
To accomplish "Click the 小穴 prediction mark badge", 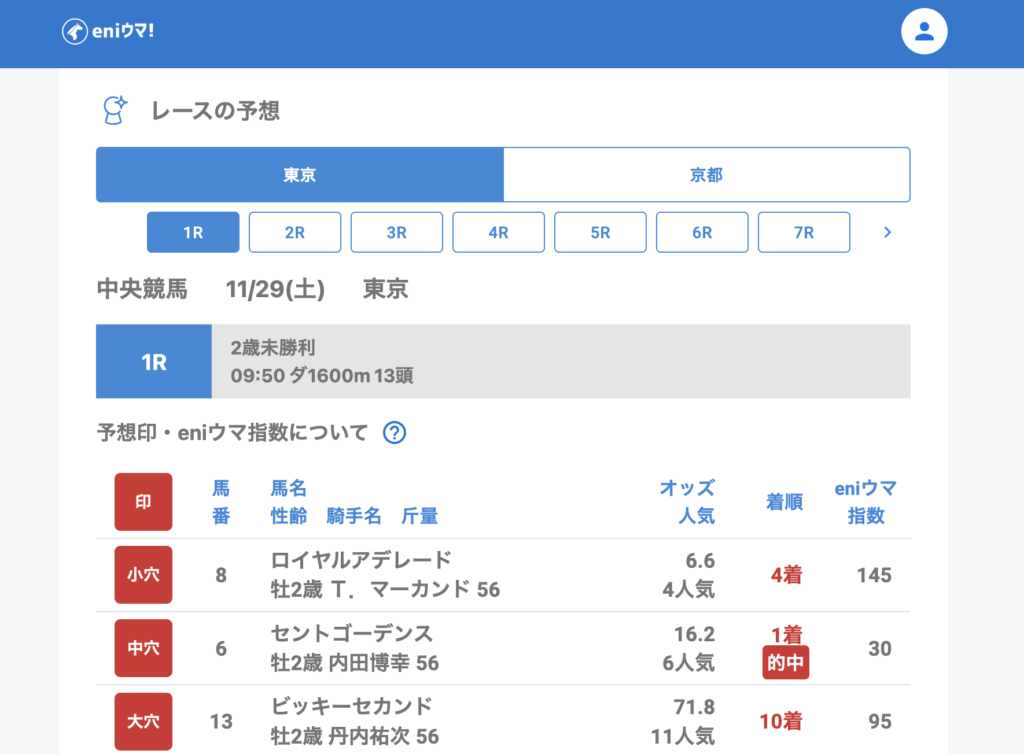I will point(143,575).
